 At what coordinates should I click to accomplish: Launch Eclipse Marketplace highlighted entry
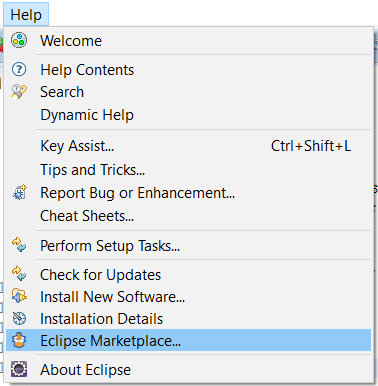coord(188,340)
